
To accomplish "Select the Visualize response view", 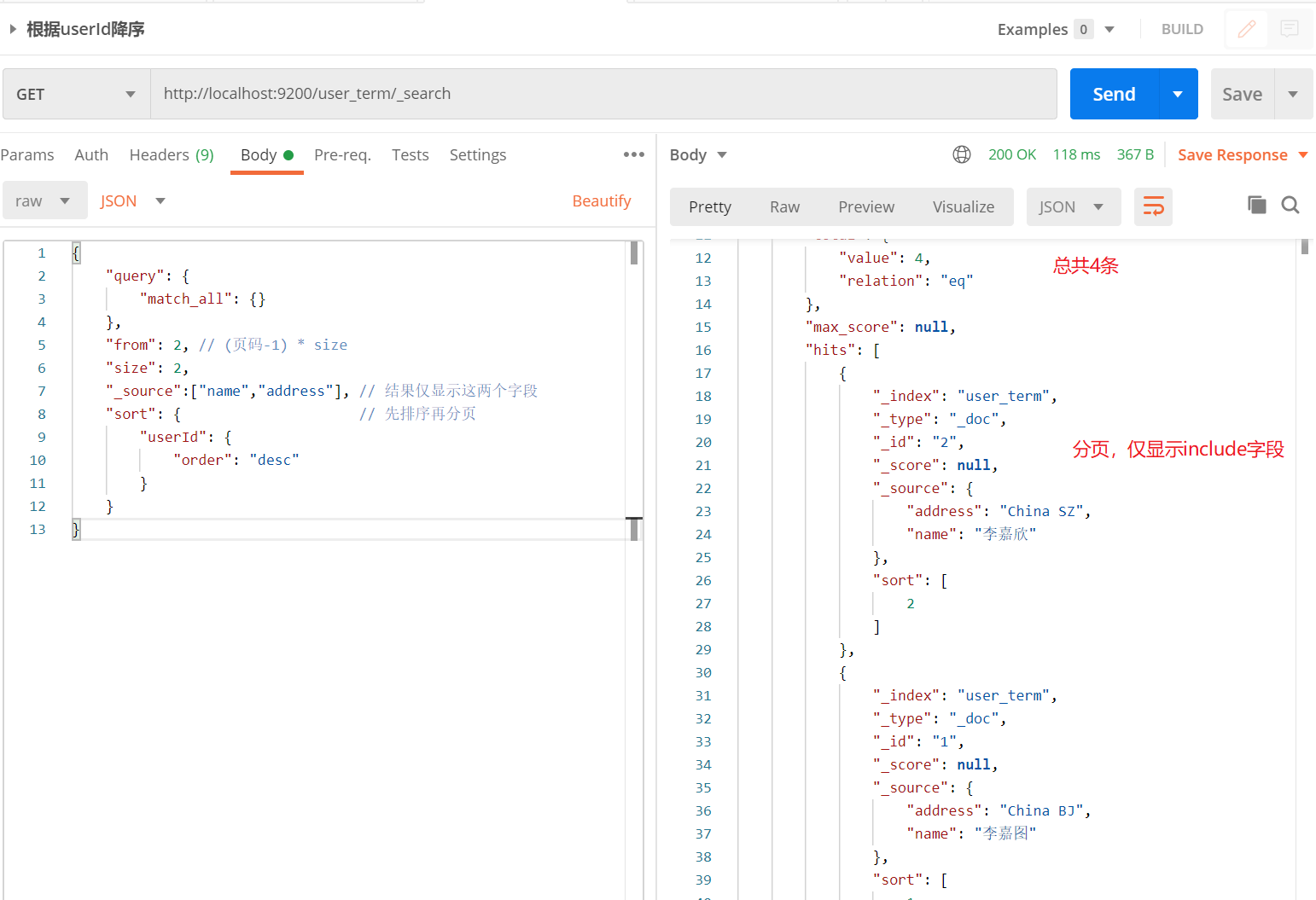I will (x=964, y=206).
